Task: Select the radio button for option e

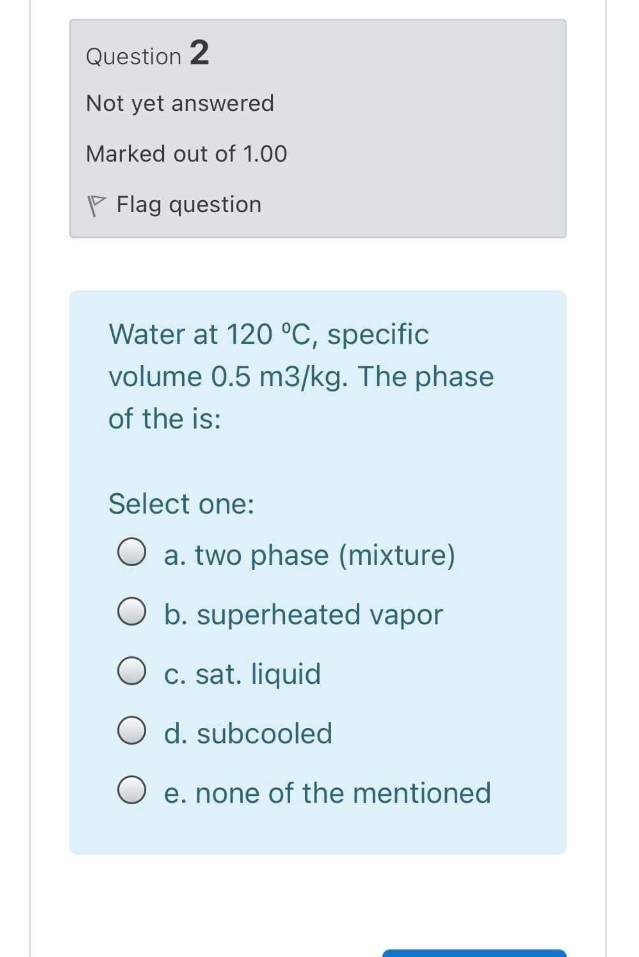Action: point(130,793)
